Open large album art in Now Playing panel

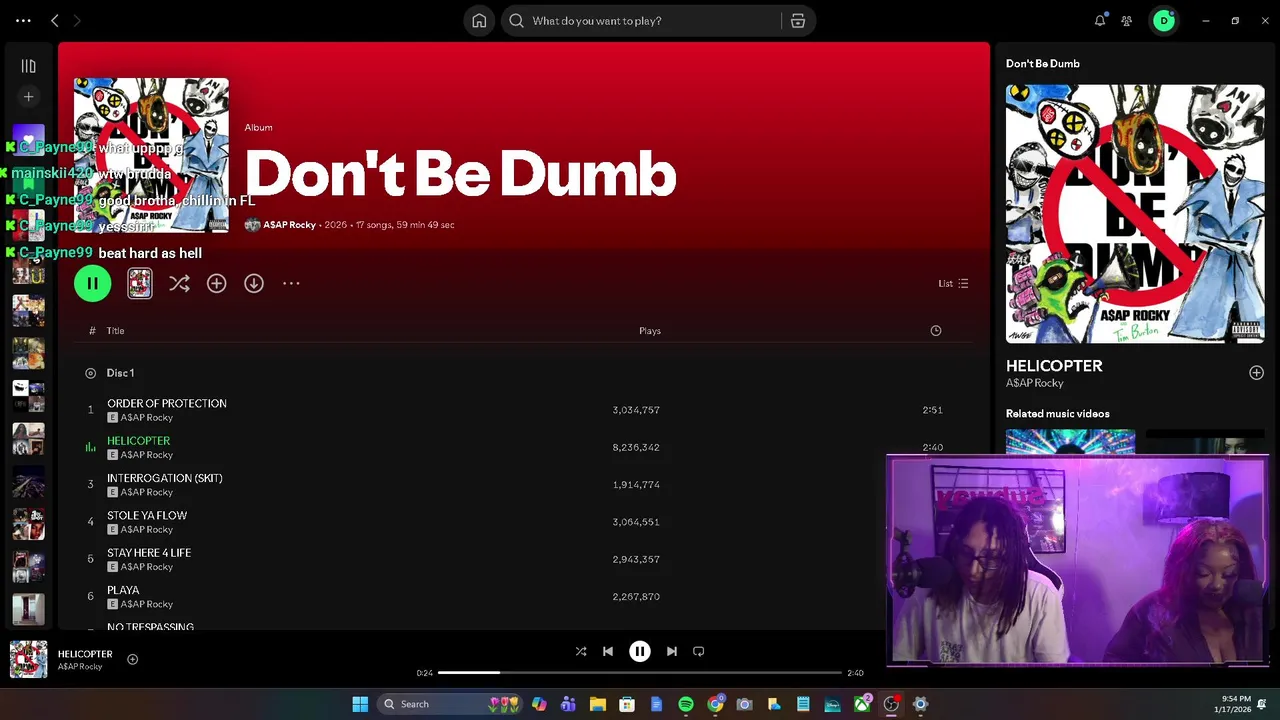point(1135,214)
